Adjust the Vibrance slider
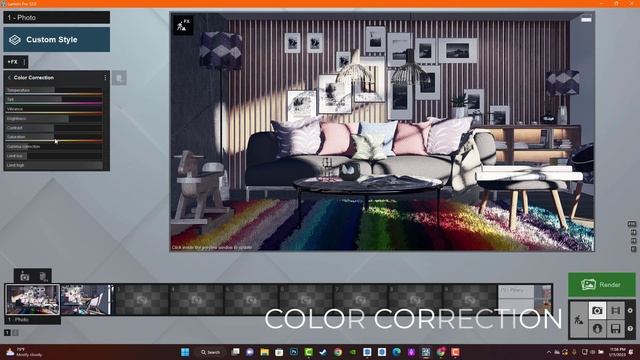The image size is (640, 360). [x=54, y=109]
